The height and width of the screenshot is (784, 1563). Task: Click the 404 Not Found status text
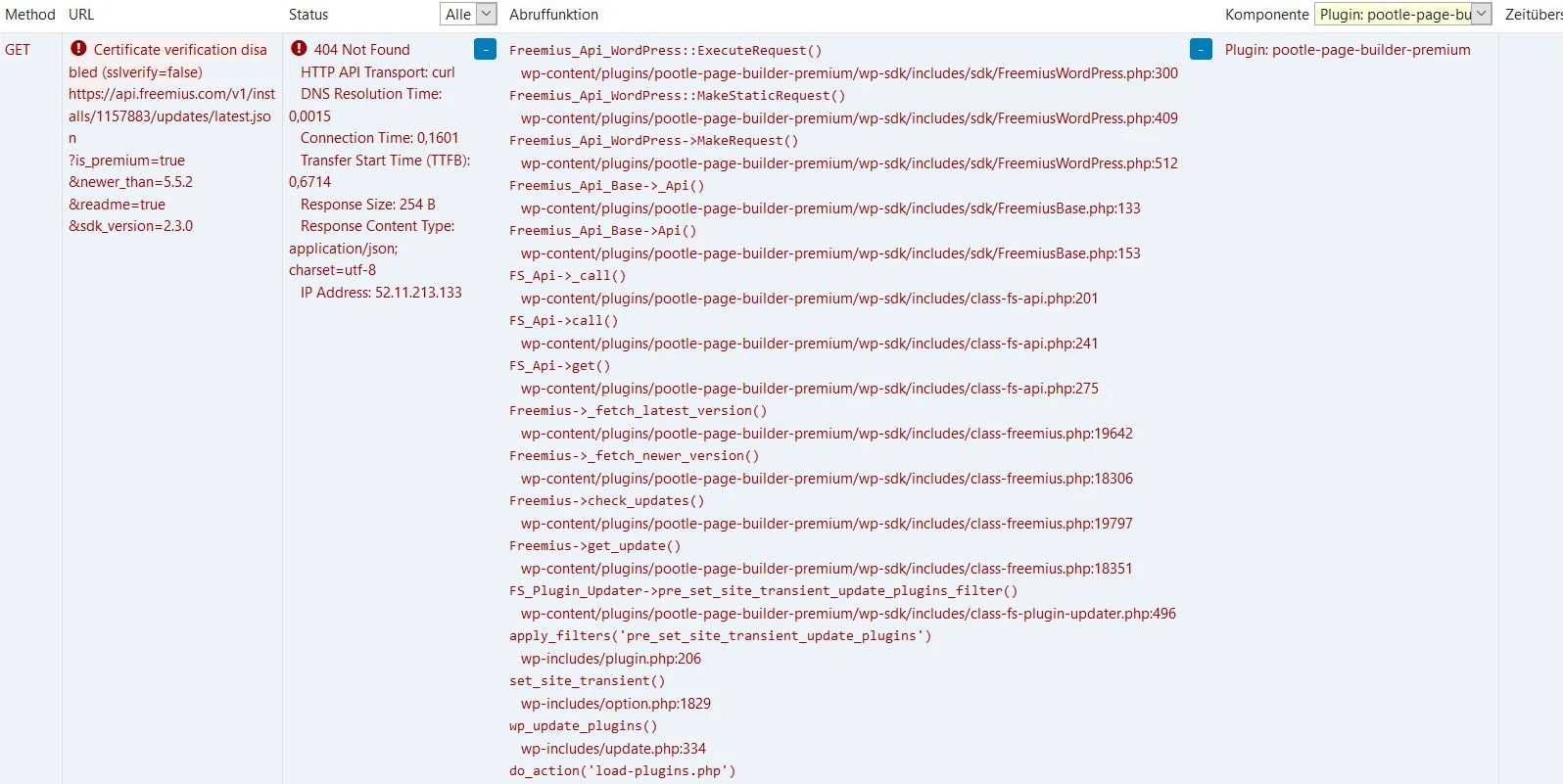coord(362,50)
